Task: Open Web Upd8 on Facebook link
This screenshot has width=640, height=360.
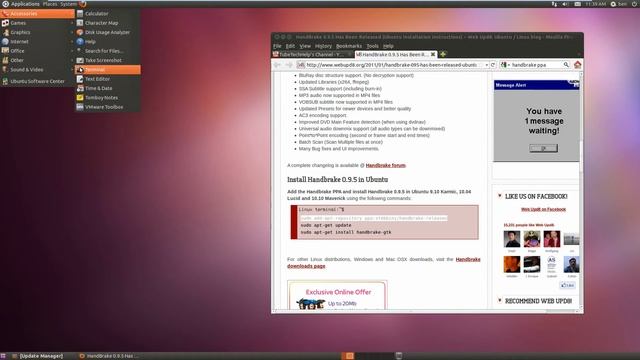Action: (x=543, y=209)
